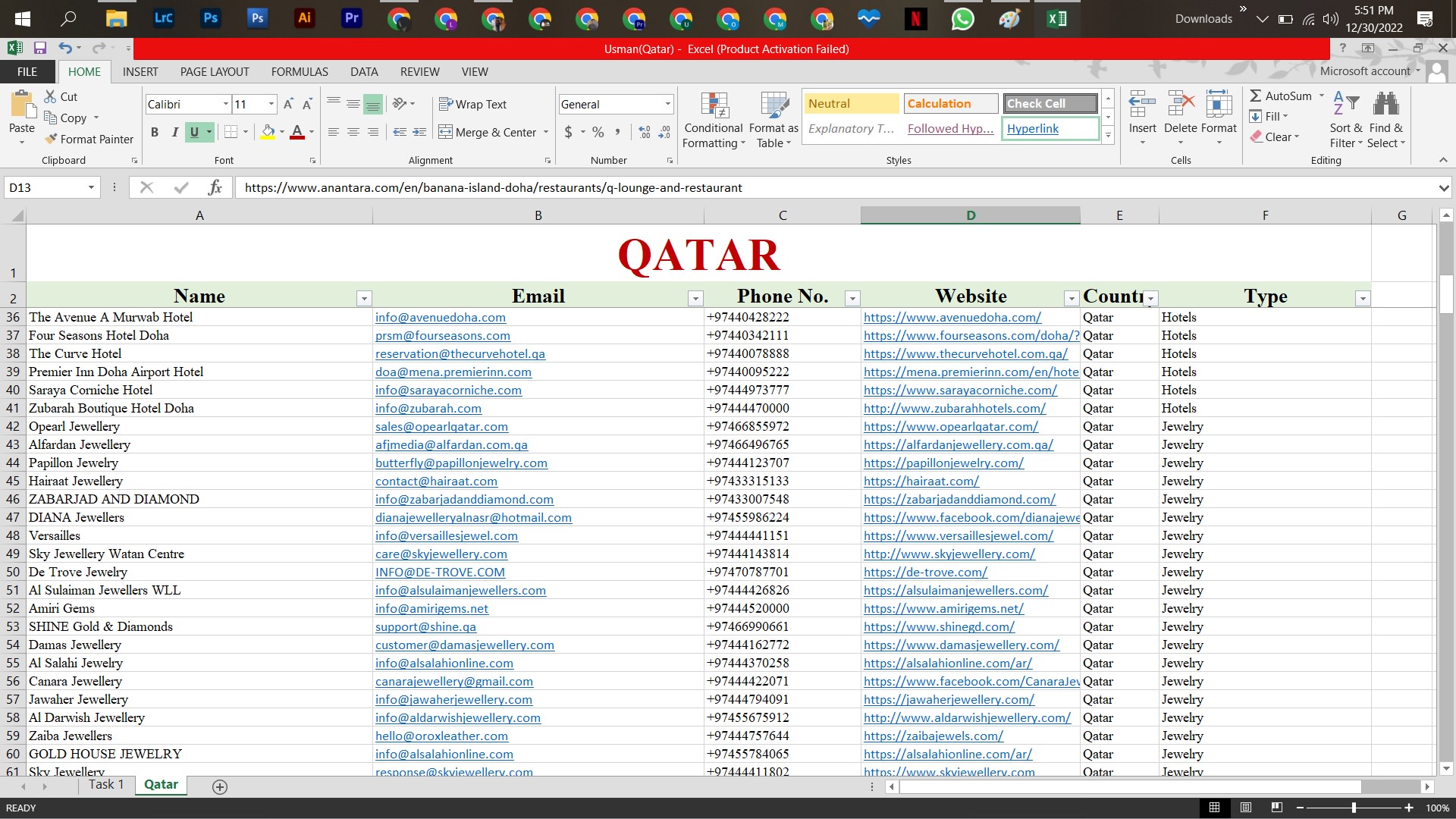Click the Save icon in quick access toolbar
1456x819 pixels.
pyautogui.click(x=40, y=49)
